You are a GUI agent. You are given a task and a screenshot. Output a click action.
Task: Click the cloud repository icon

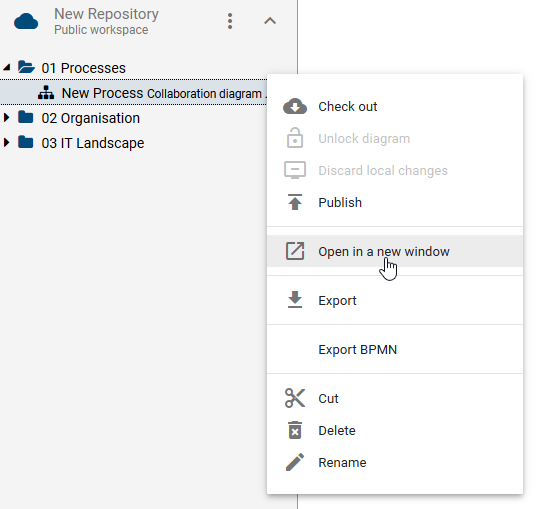click(x=26, y=22)
